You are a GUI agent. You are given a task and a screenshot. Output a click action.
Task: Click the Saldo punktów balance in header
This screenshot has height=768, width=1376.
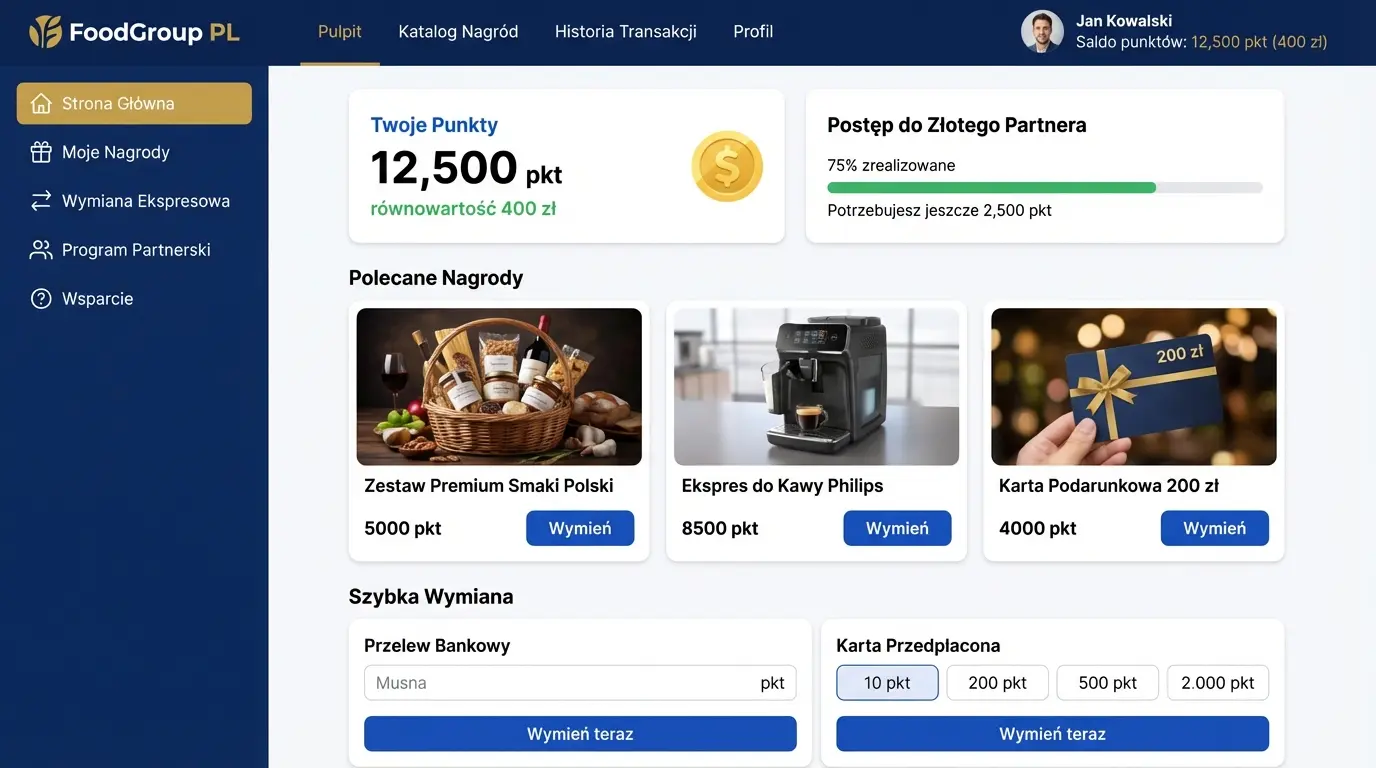point(1202,42)
